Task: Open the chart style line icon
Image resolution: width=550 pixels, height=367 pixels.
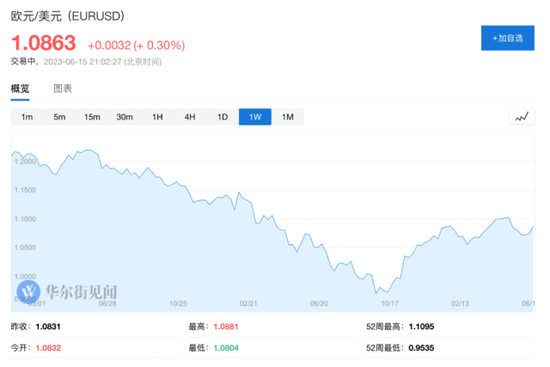Action: (x=522, y=117)
